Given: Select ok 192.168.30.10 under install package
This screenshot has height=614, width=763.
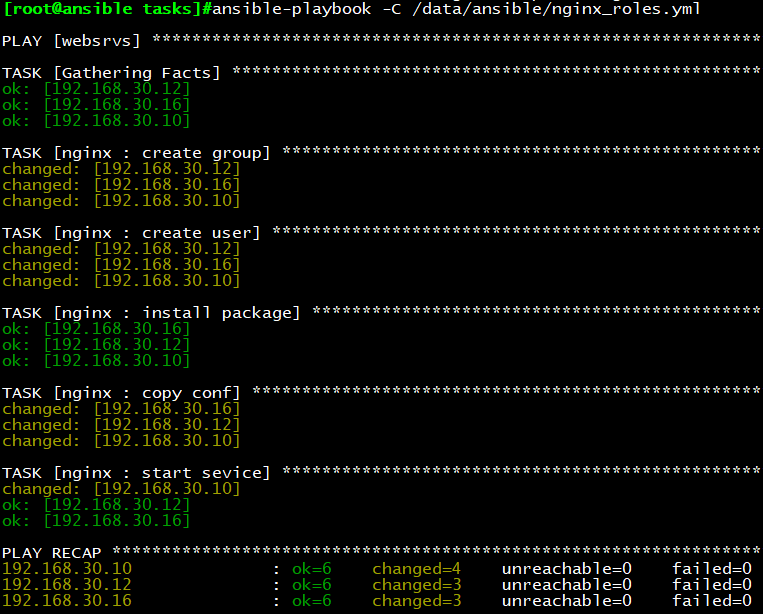Looking at the screenshot, I should coord(96,361).
